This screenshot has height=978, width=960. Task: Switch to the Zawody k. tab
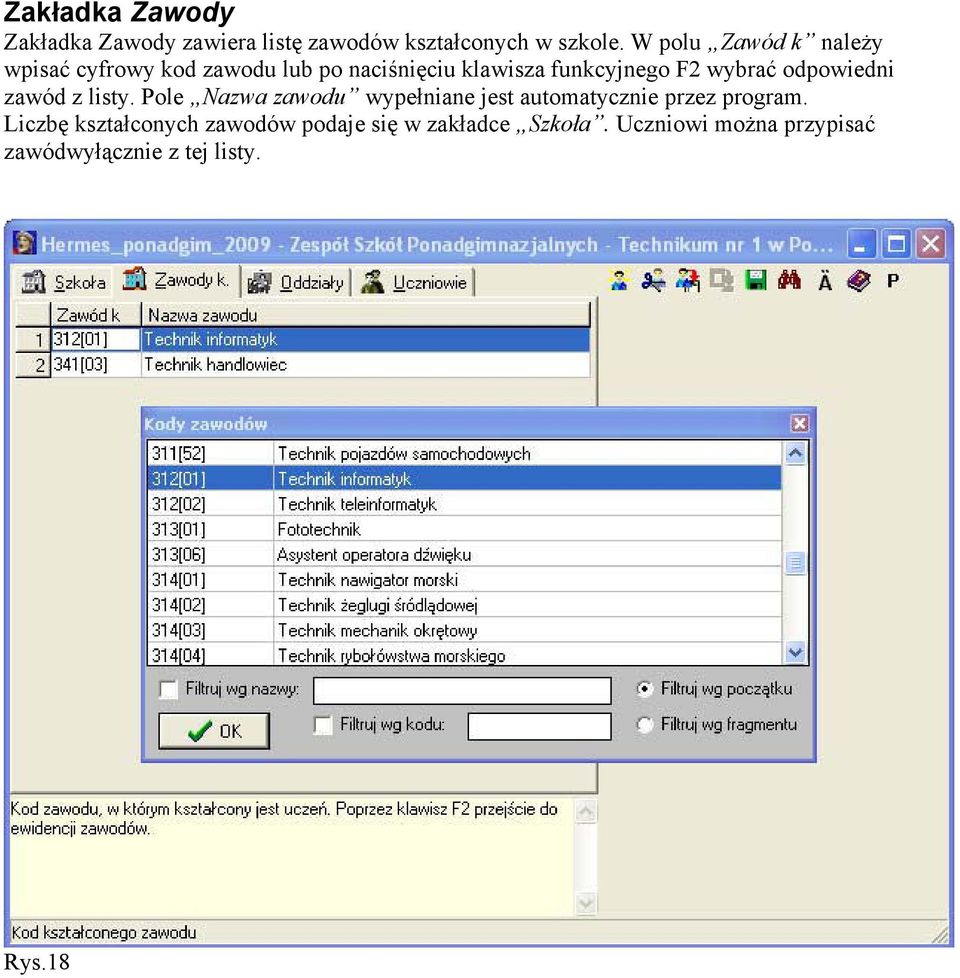177,280
